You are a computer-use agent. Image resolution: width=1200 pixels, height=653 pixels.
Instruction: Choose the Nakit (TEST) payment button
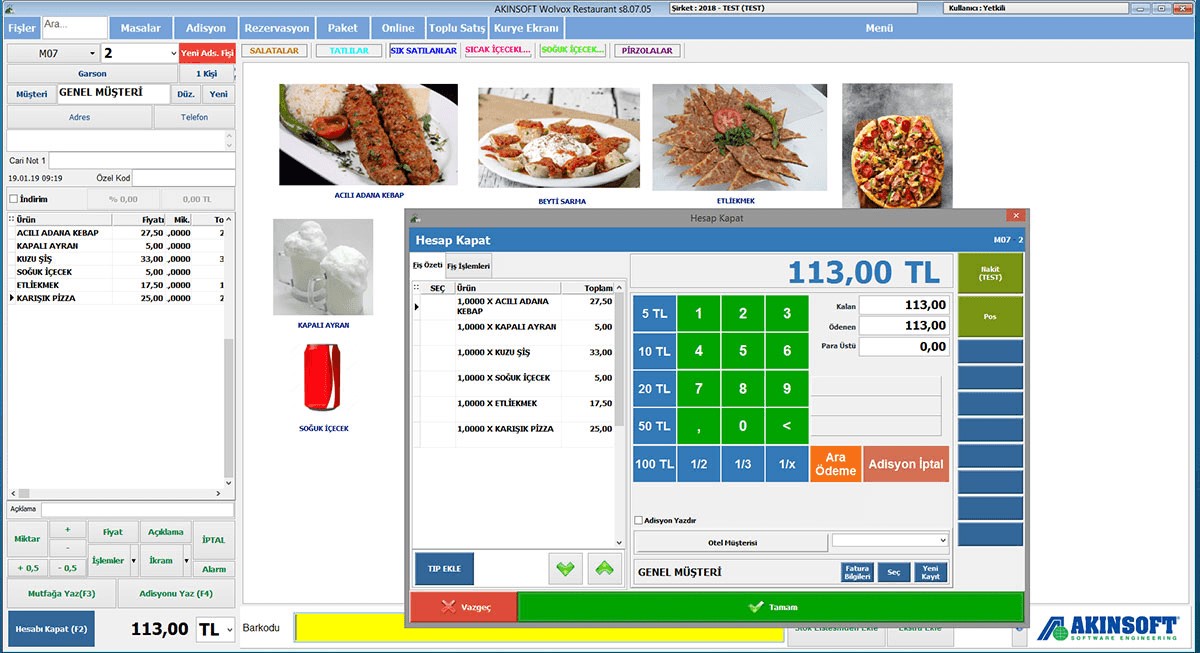click(990, 272)
